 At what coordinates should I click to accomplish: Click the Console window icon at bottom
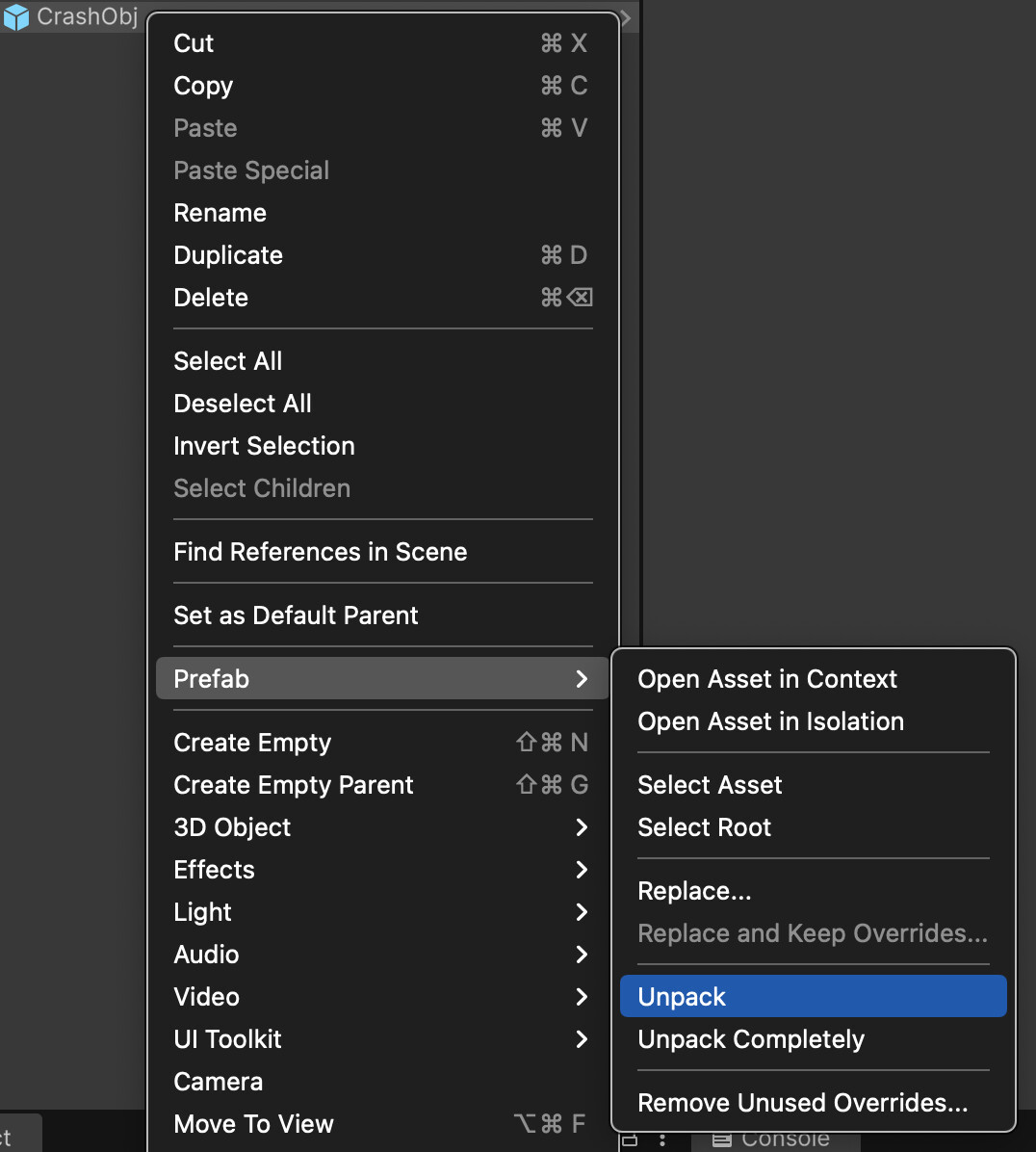[x=721, y=1139]
